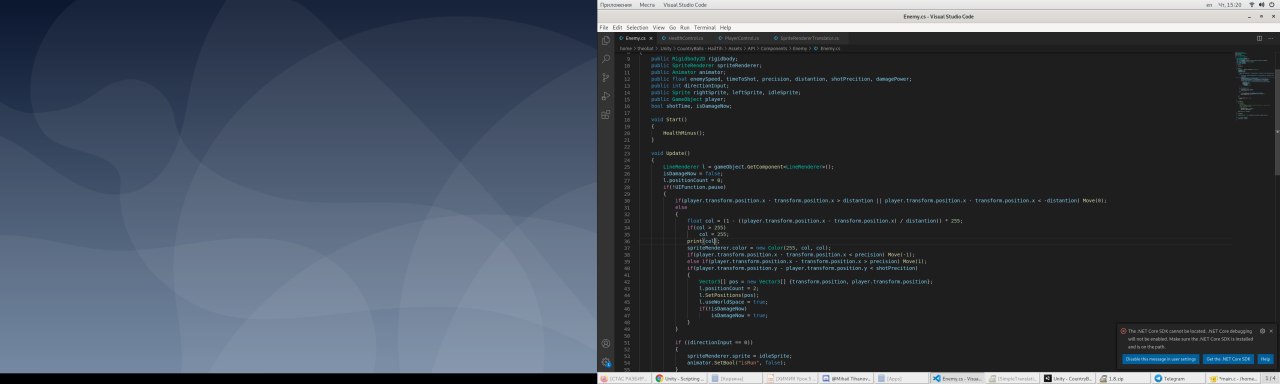The image size is (1280, 384).
Task: Click the SimpleTranslati... taskbar entry
Action: [x=1012, y=379]
